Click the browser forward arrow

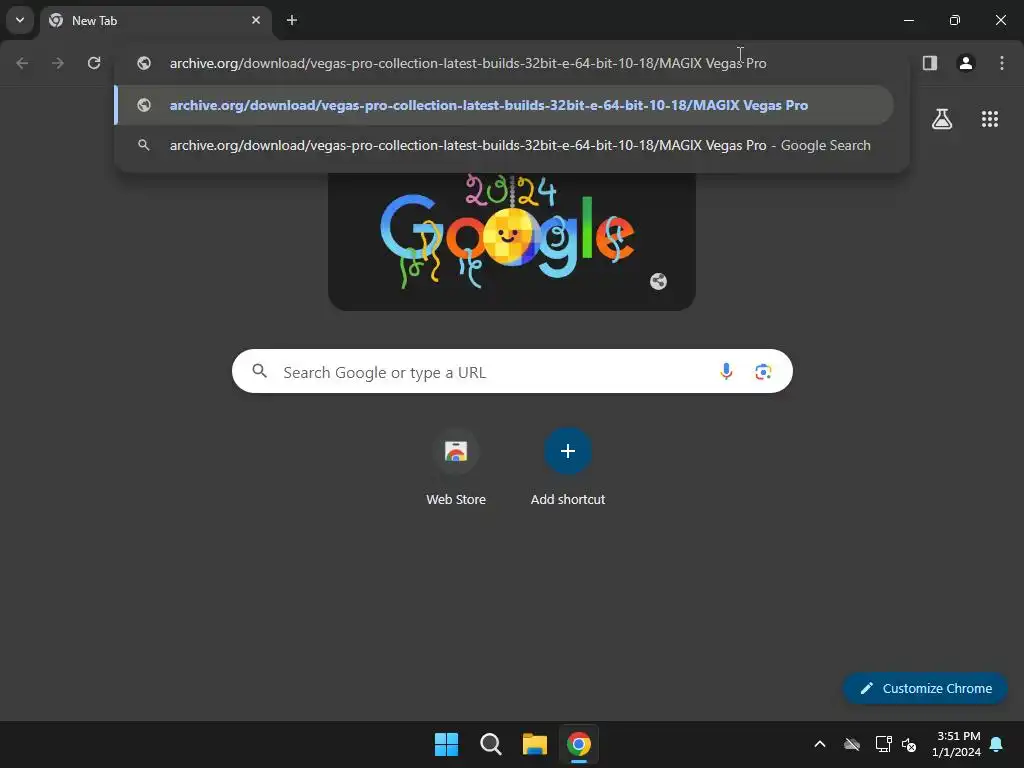[x=58, y=63]
